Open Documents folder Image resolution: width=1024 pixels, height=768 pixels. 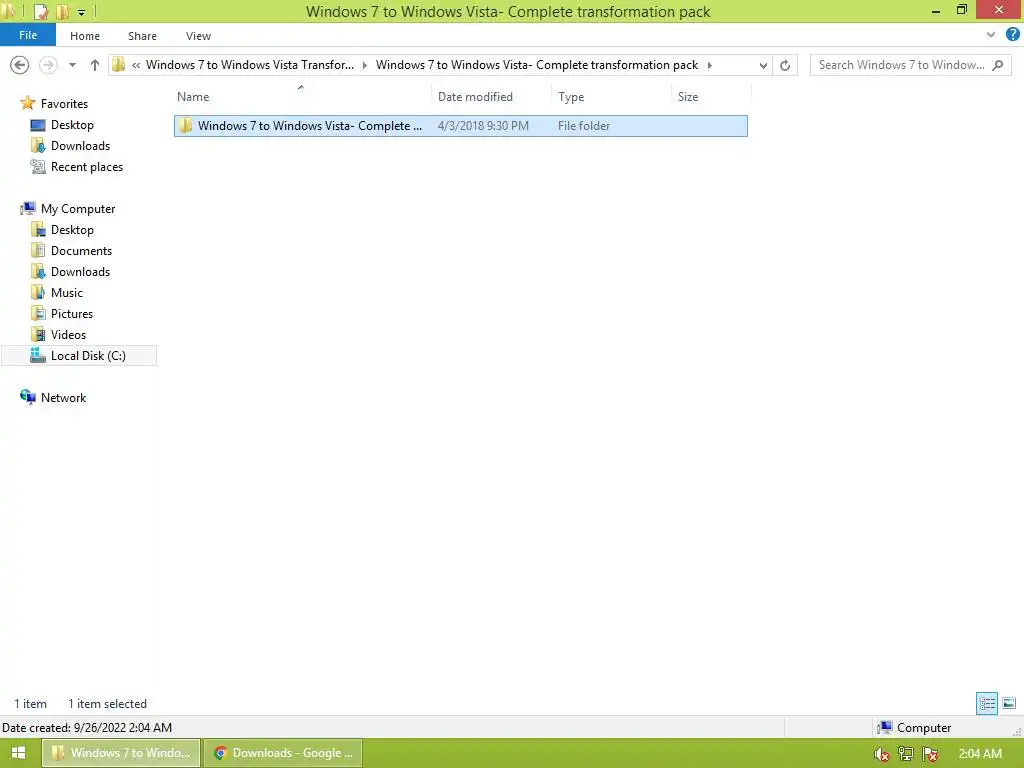point(81,251)
